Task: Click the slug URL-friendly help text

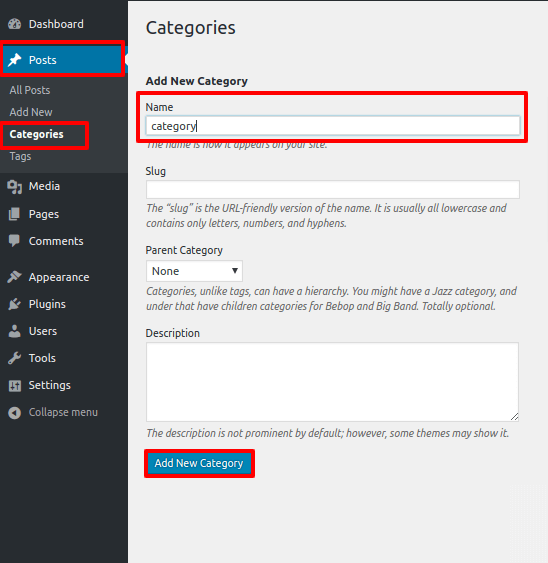Action: [x=326, y=215]
